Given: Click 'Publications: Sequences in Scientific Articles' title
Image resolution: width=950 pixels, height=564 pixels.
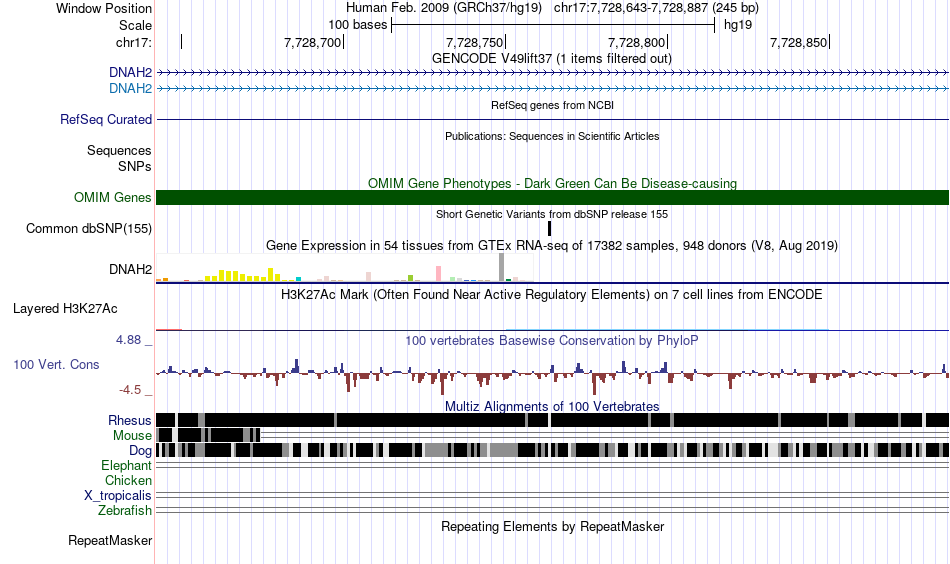Looking at the screenshot, I should tap(552, 136).
